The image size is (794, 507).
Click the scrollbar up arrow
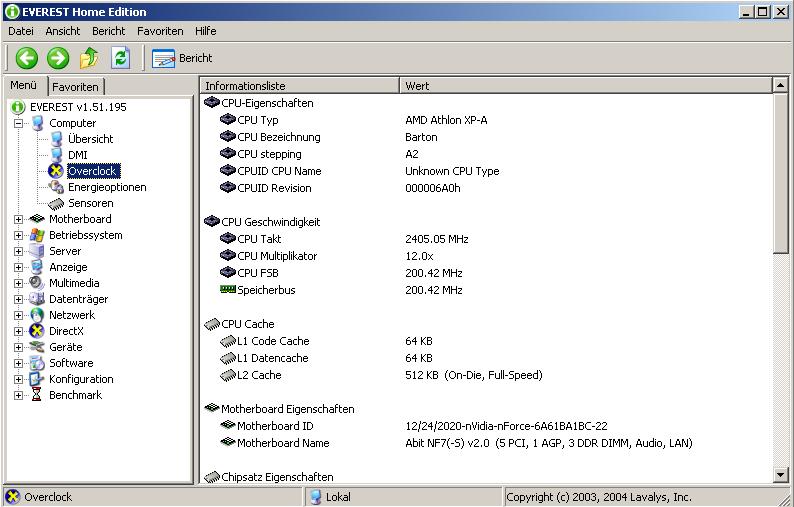(780, 85)
